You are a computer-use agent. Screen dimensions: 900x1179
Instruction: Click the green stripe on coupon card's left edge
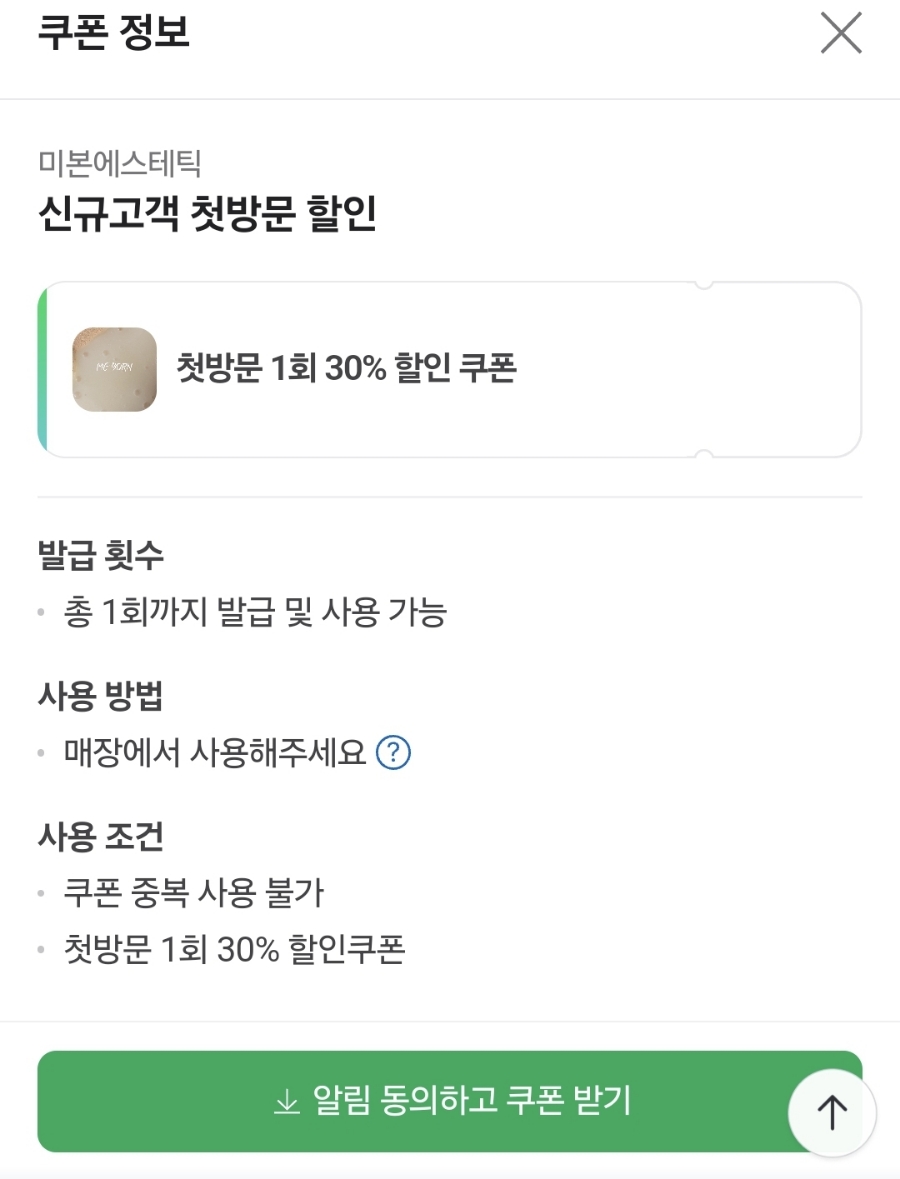[x=43, y=370]
